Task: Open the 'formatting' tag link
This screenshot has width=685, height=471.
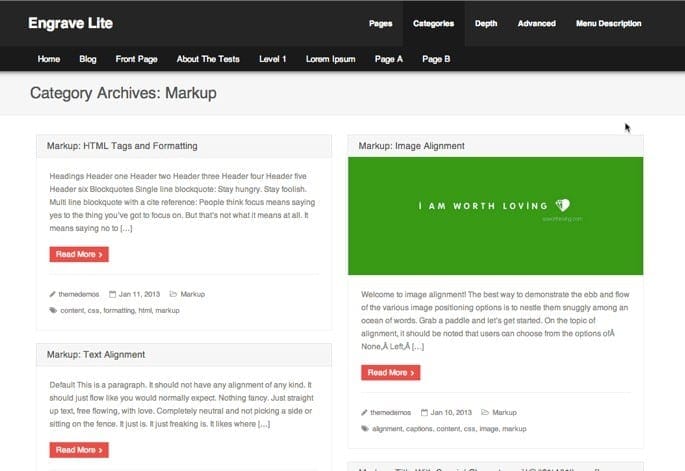Action: point(119,310)
